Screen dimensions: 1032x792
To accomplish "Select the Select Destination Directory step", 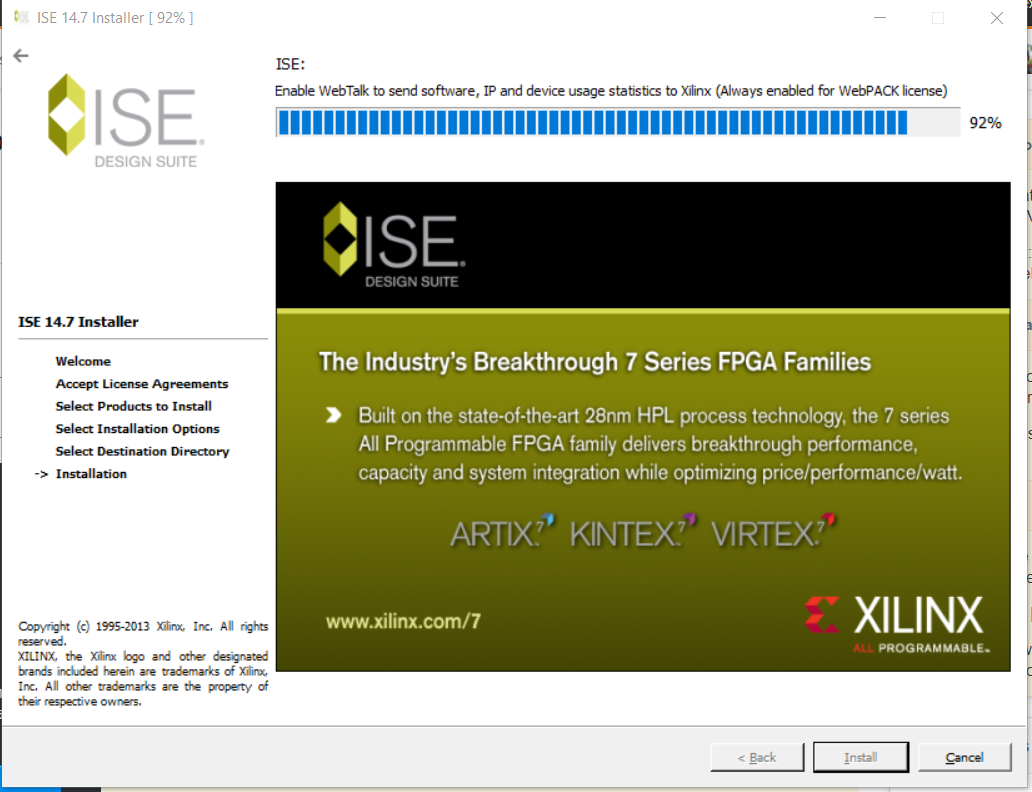I will coord(142,451).
